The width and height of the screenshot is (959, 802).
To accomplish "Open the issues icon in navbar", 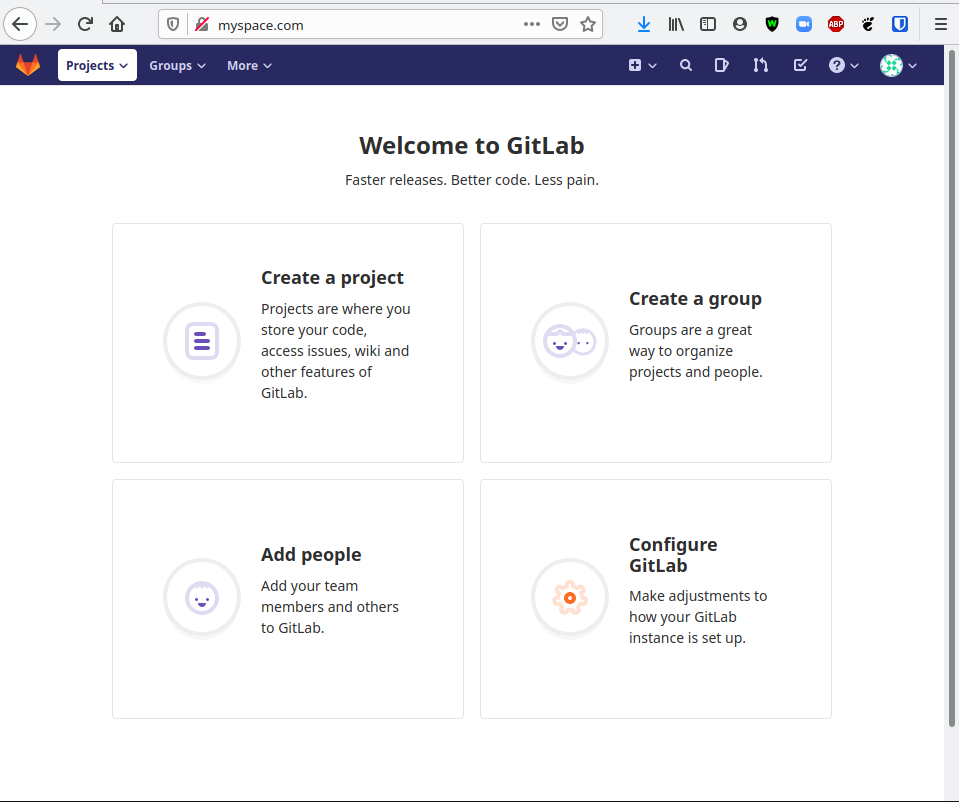I will [x=722, y=65].
